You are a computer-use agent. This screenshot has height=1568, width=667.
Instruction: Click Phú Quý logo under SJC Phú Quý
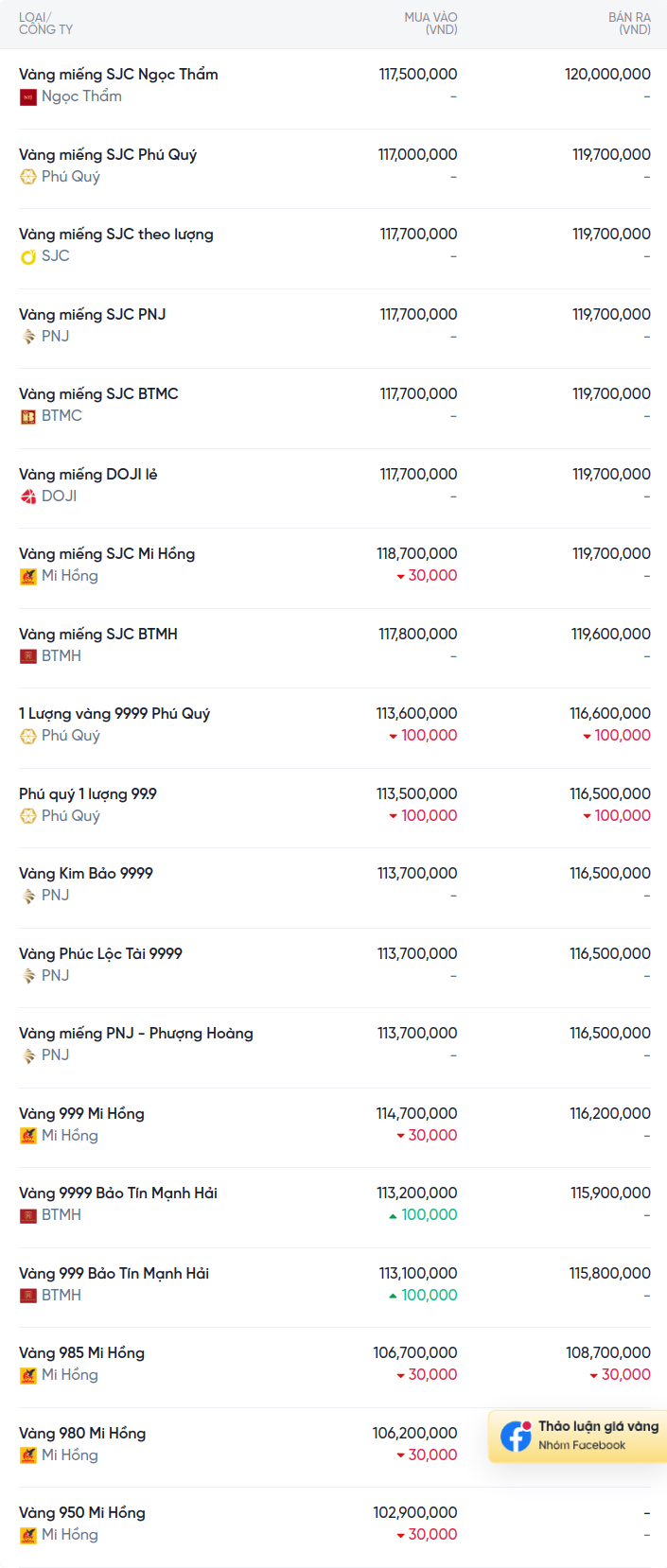click(28, 177)
